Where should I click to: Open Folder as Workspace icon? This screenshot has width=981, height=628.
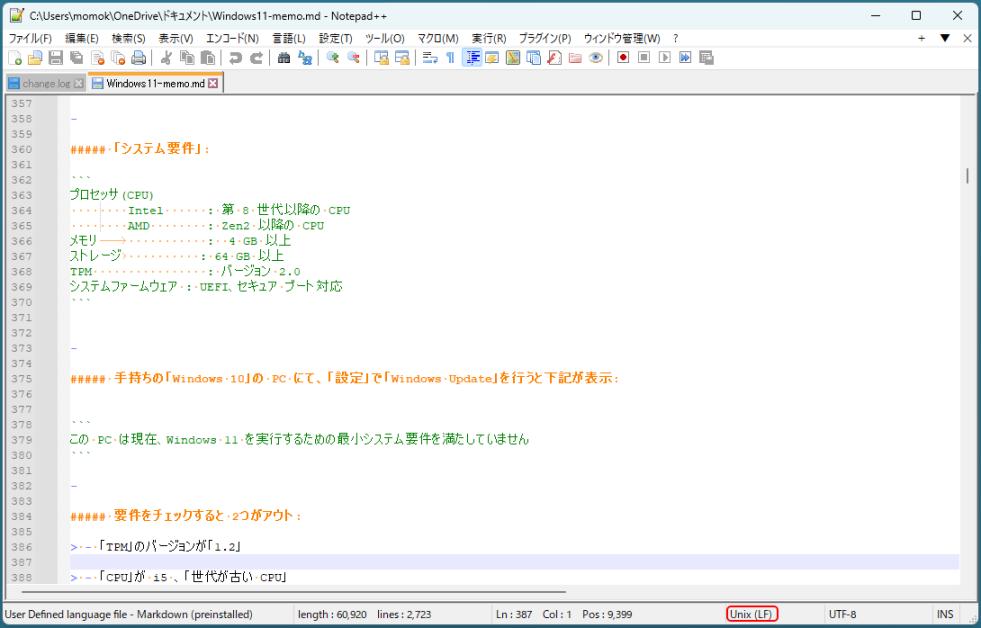pos(575,58)
